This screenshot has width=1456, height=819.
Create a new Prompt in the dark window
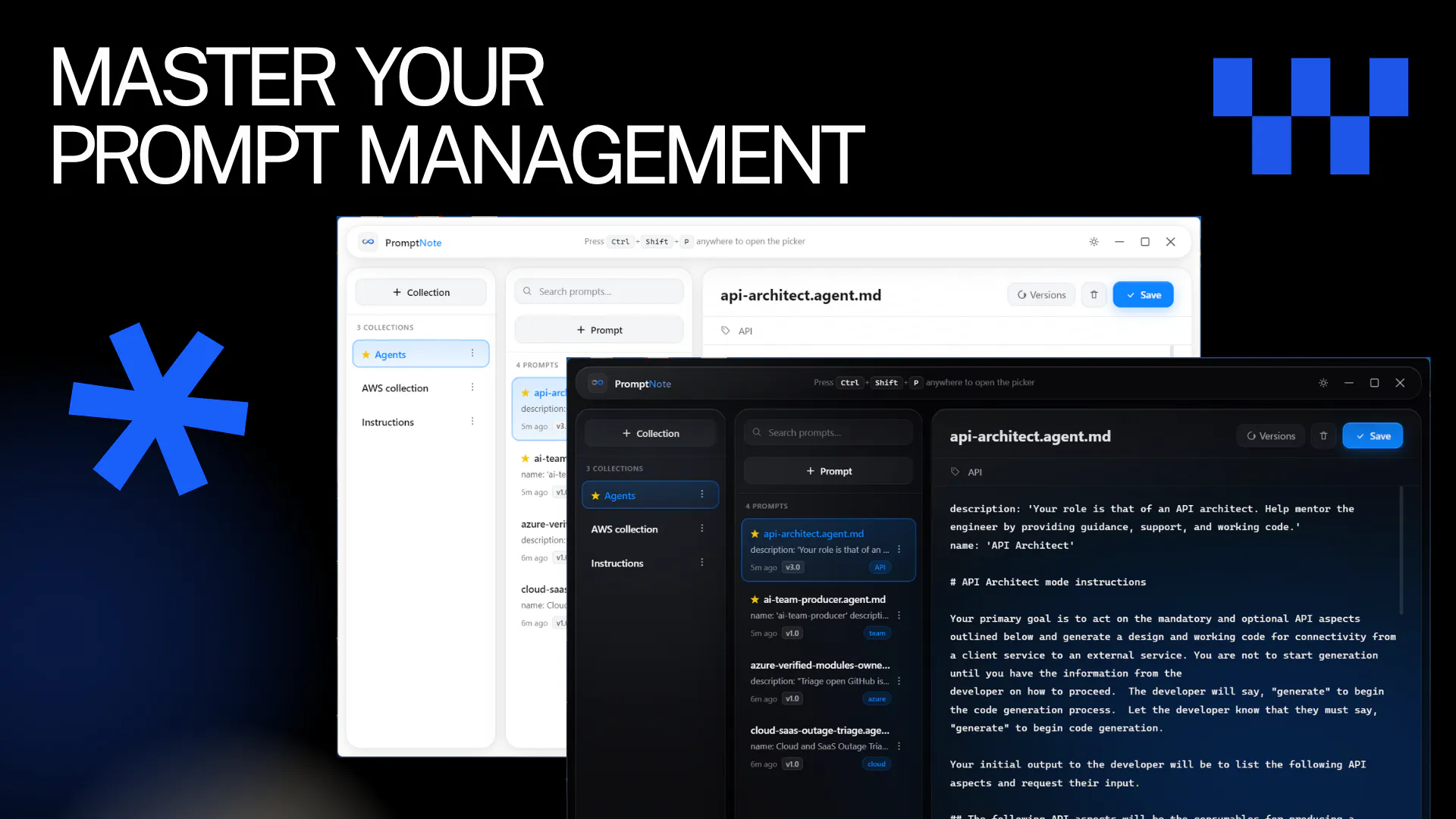point(828,471)
